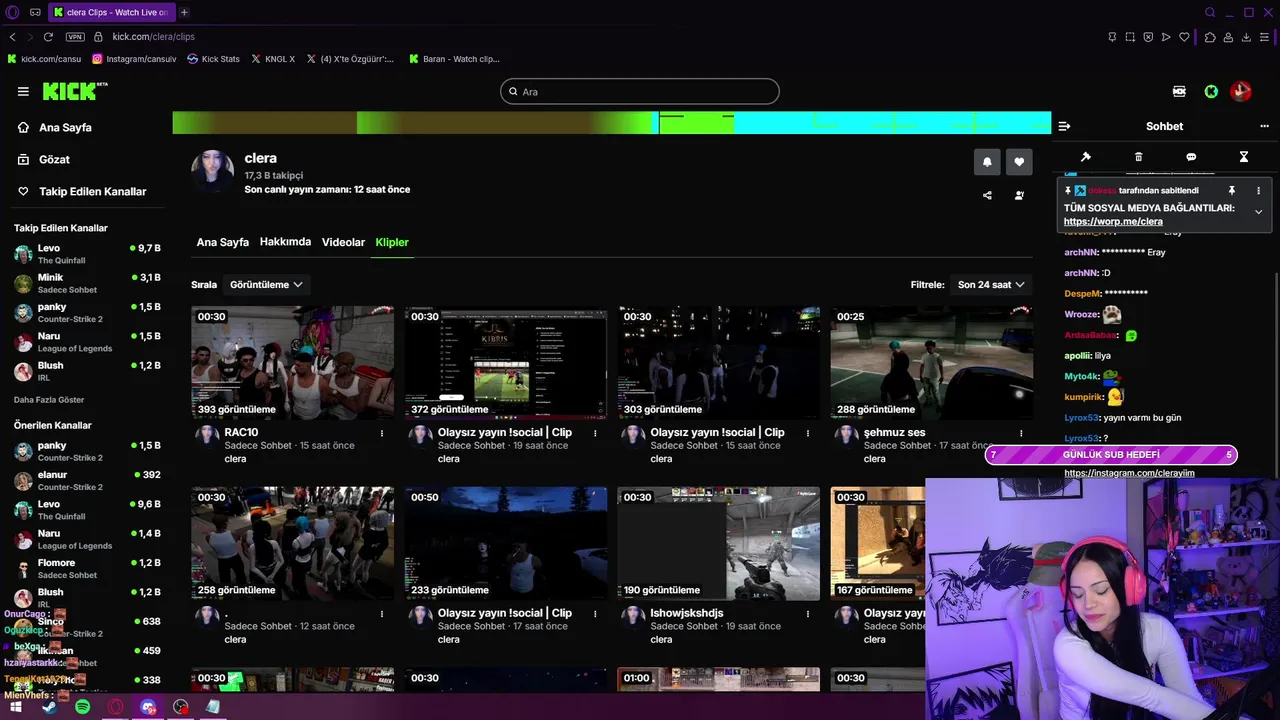This screenshot has height=720, width=1280.
Task: Go to Ana Sayfa in the sidebar
Action: (x=65, y=127)
